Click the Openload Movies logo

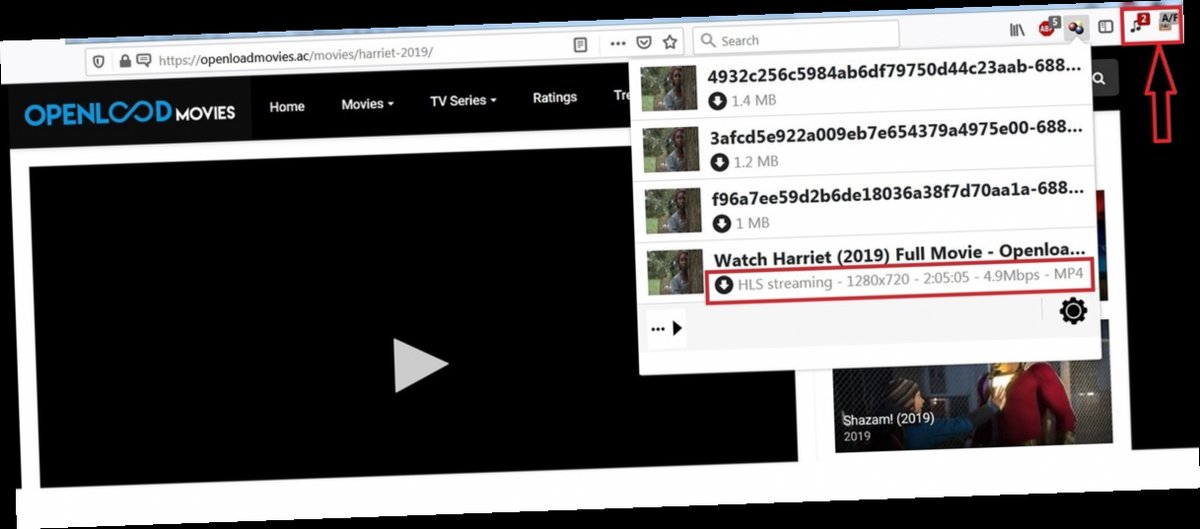pyautogui.click(x=130, y=113)
